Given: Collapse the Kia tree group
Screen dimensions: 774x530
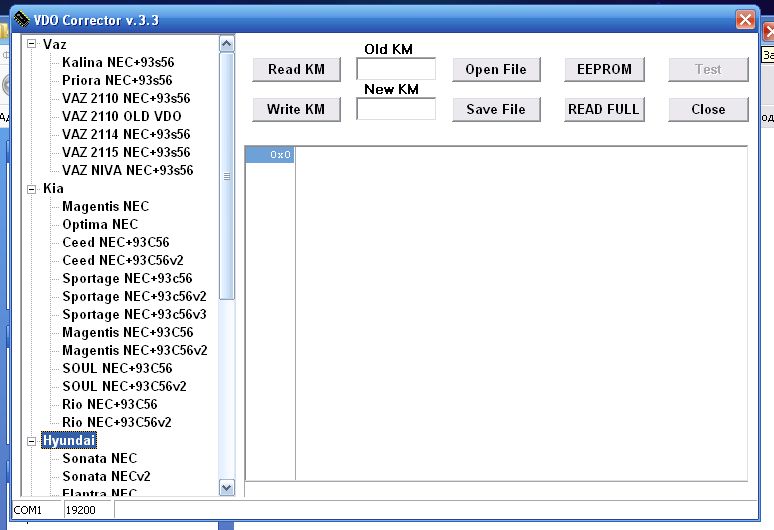Looking at the screenshot, I should [32, 189].
